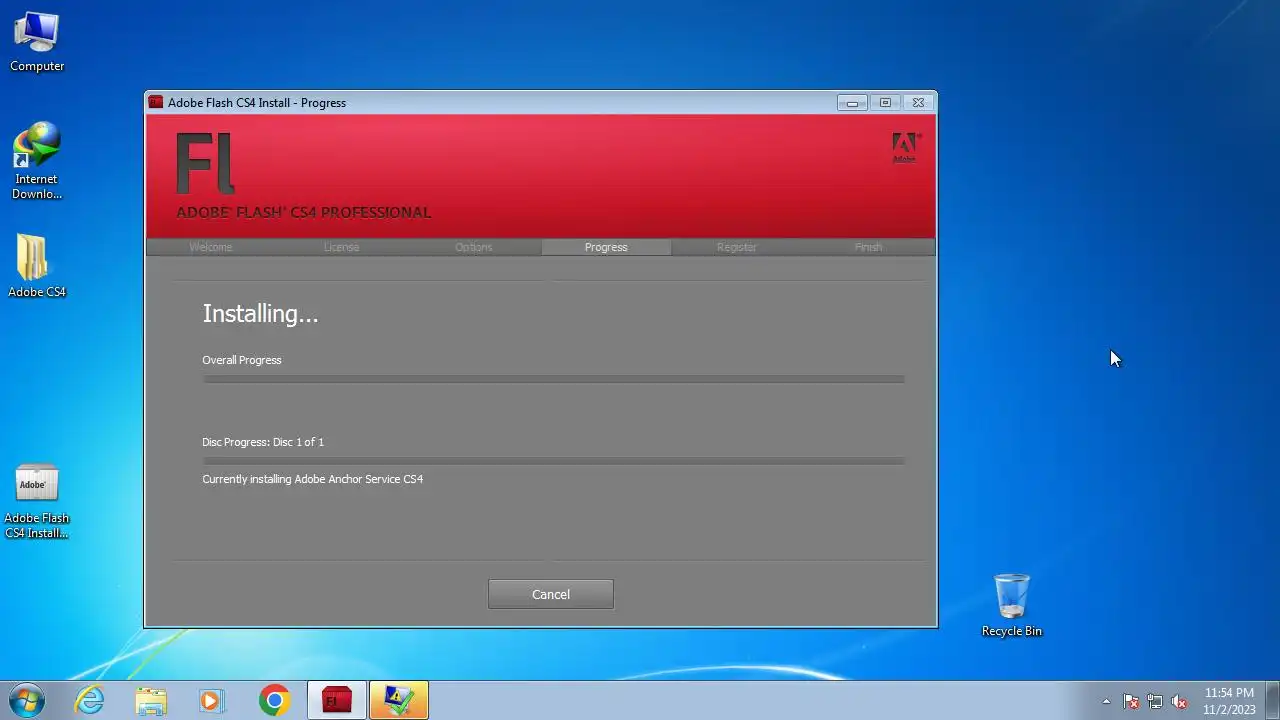Click the large Fl logo
Viewport: 1280px width, 720px height.
(x=205, y=163)
